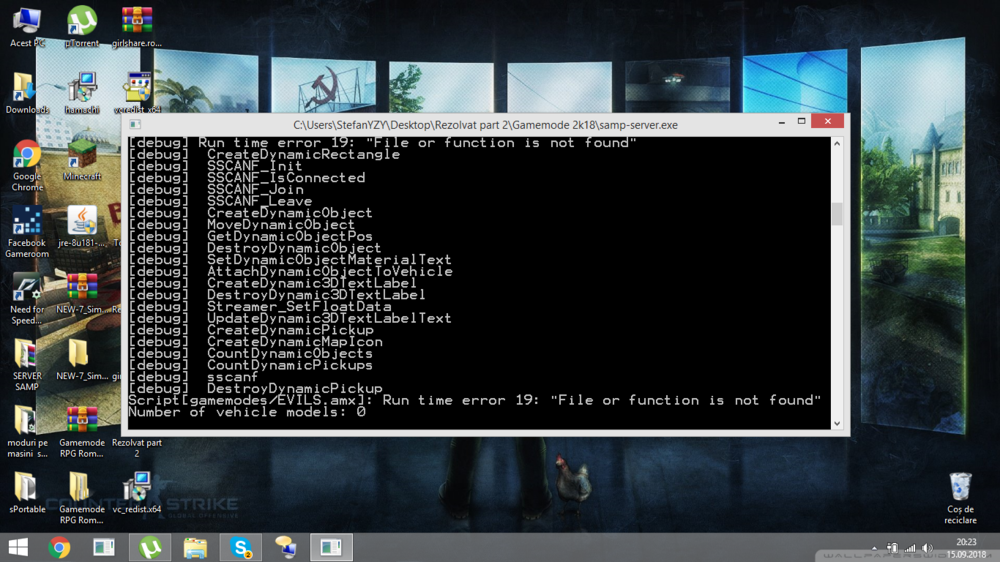Click the highlighted samp-server taskbar button

coord(331,547)
